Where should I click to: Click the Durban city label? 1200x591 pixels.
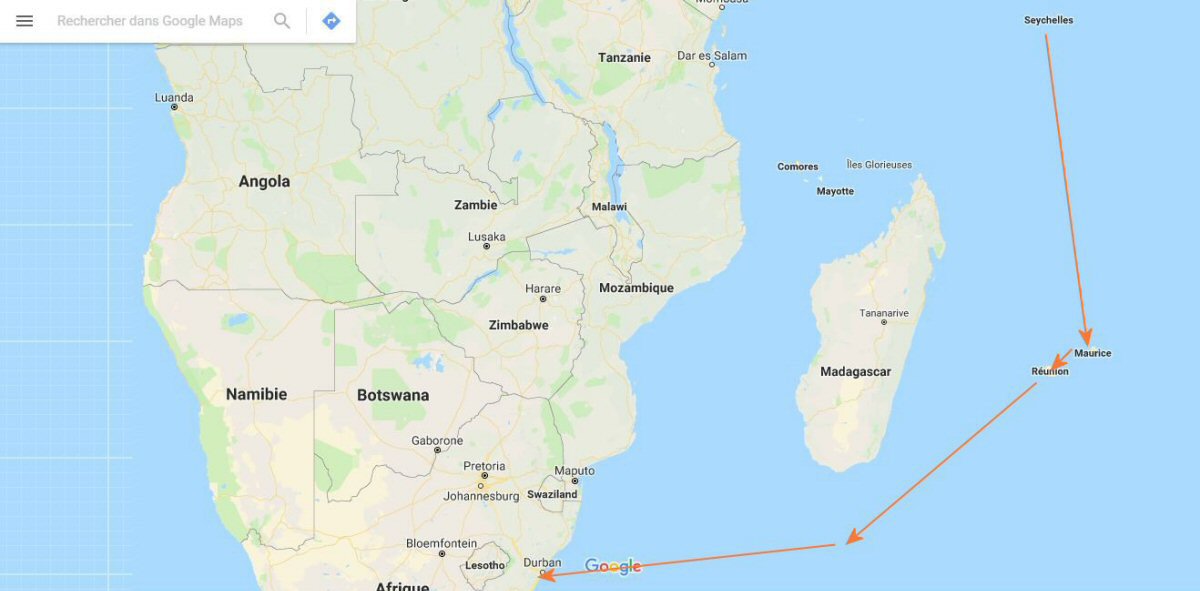point(544,563)
